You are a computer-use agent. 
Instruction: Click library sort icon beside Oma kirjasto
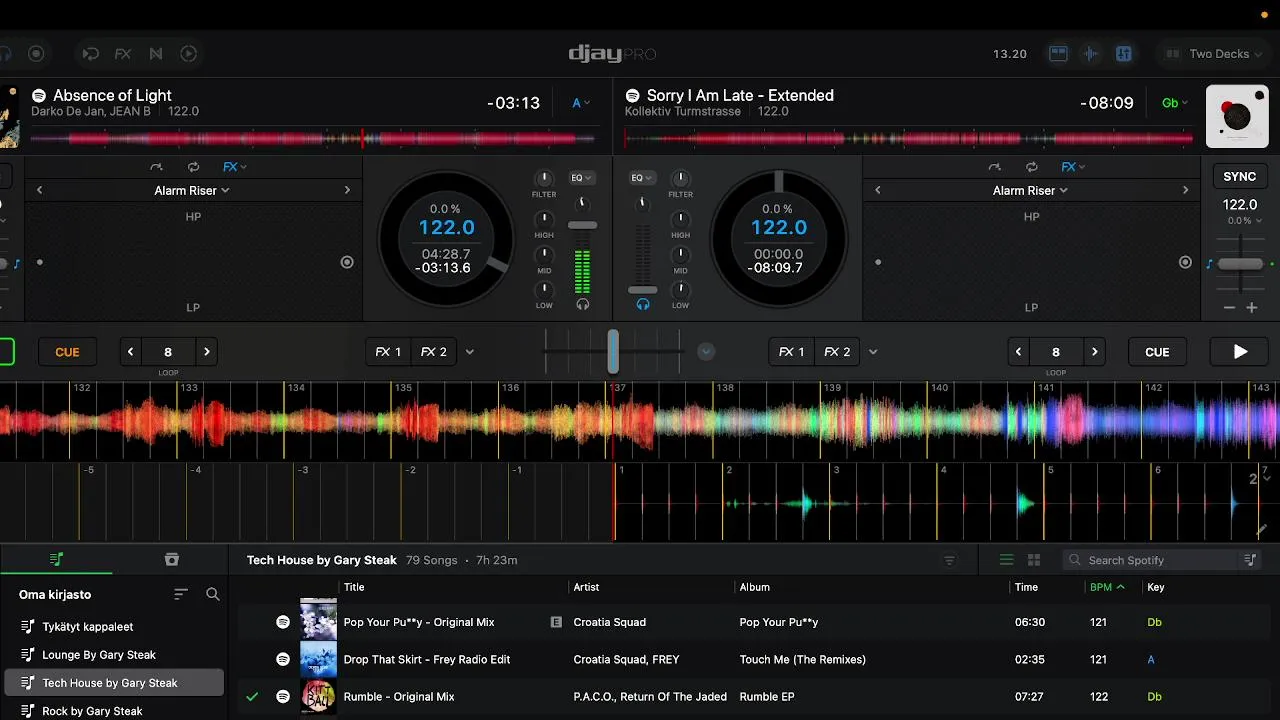pos(181,594)
